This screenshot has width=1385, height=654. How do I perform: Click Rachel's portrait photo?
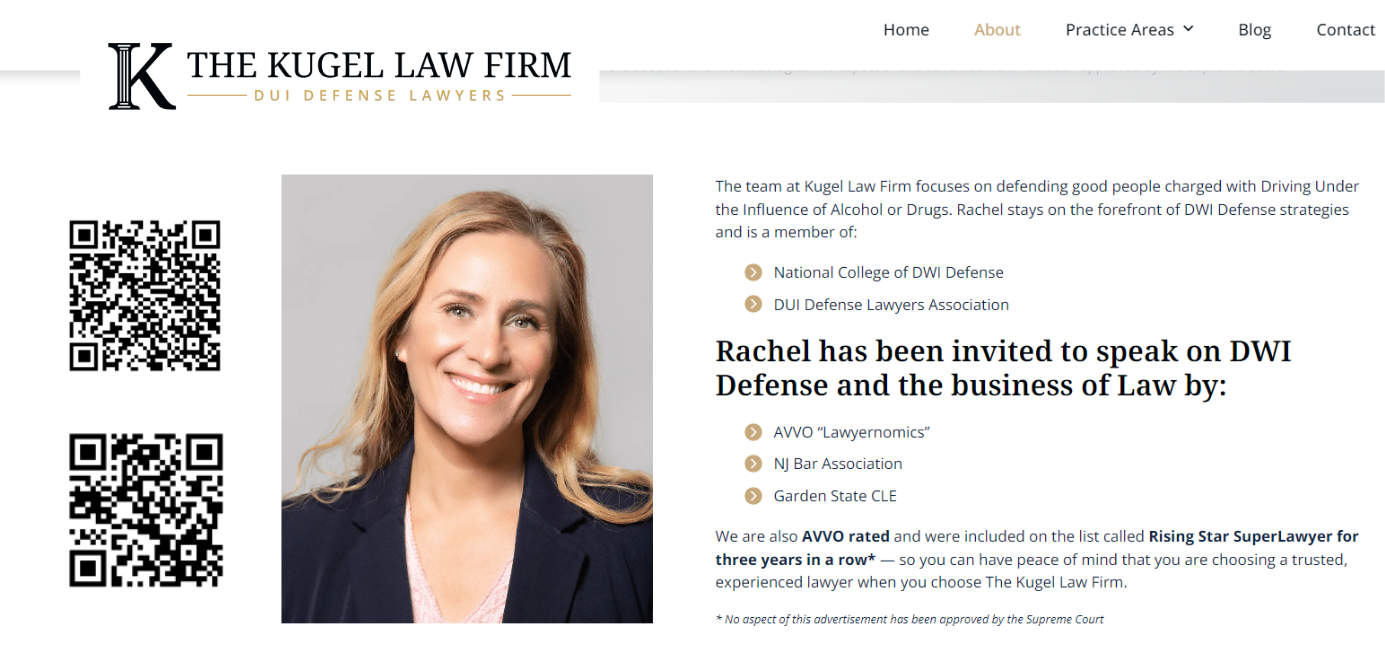coord(467,399)
